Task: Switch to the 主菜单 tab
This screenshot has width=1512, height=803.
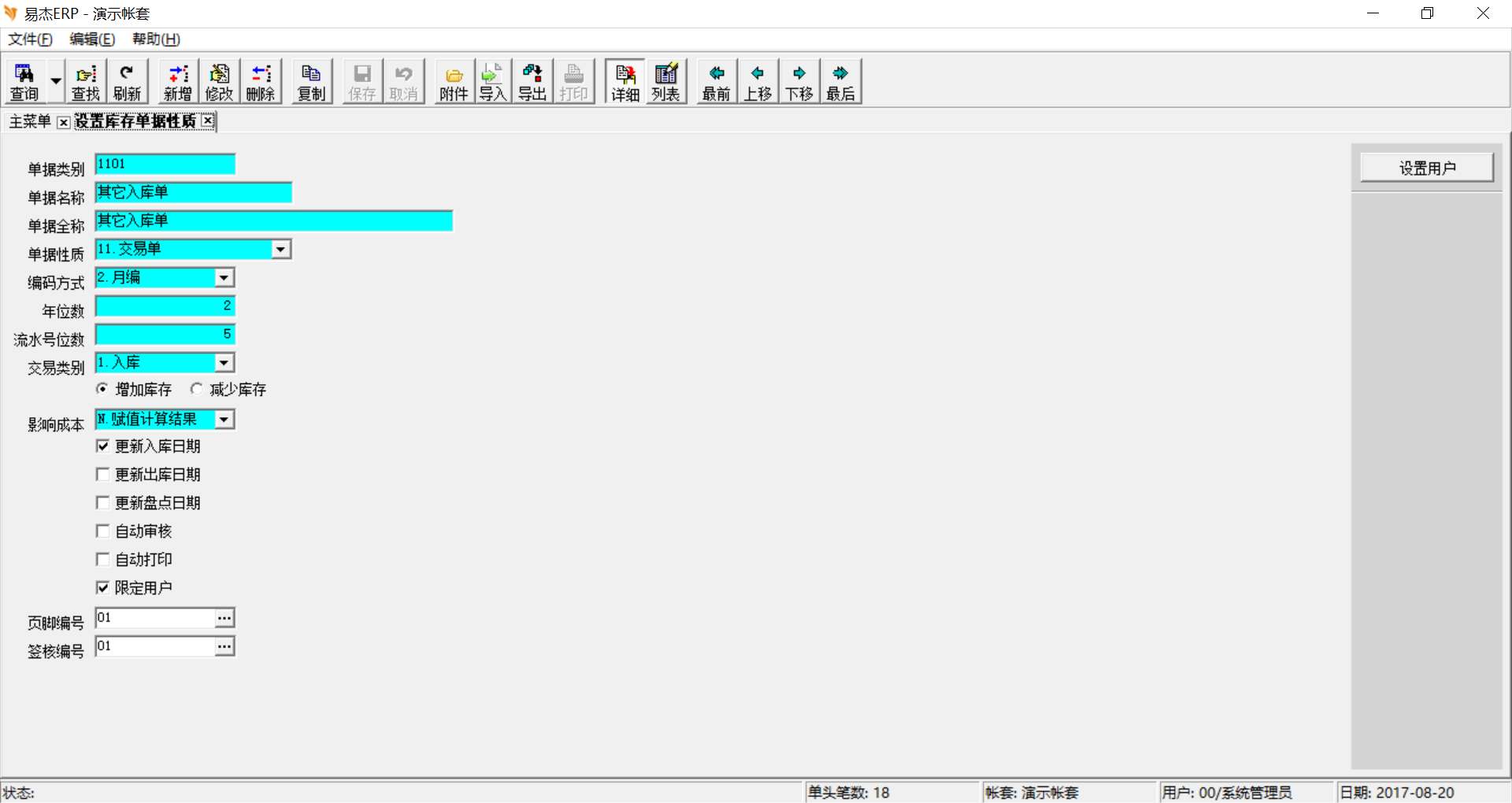Action: click(30, 121)
